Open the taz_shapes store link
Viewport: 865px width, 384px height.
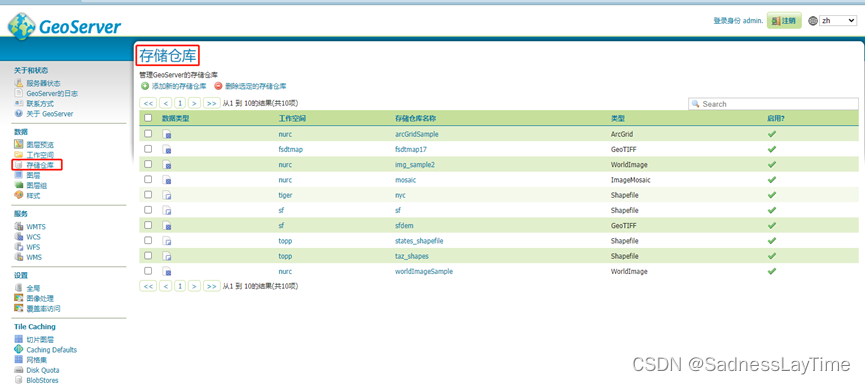(x=412, y=257)
